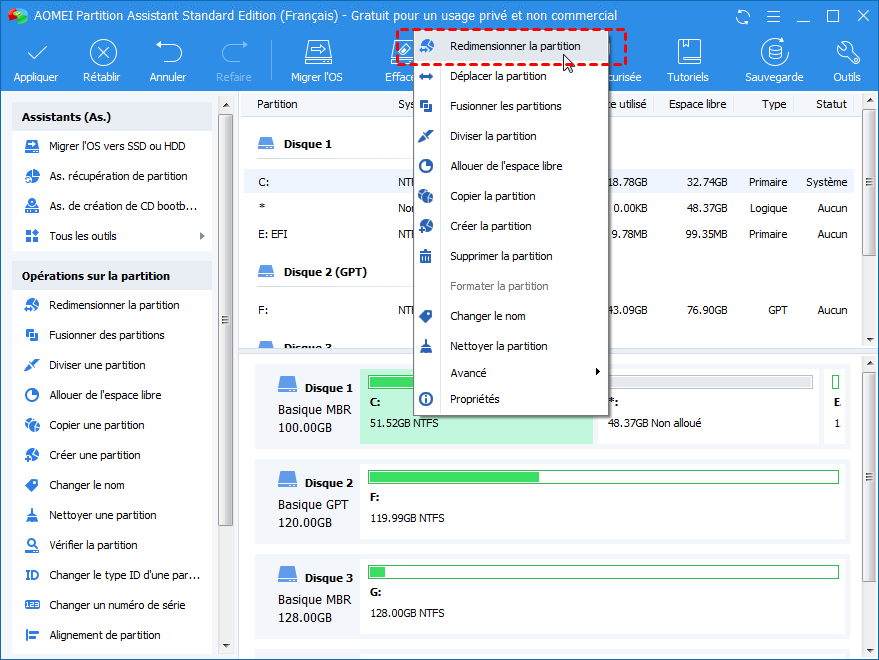Viewport: 879px width, 660px height.
Task: Sort by the Statut column header
Action: pos(831,104)
